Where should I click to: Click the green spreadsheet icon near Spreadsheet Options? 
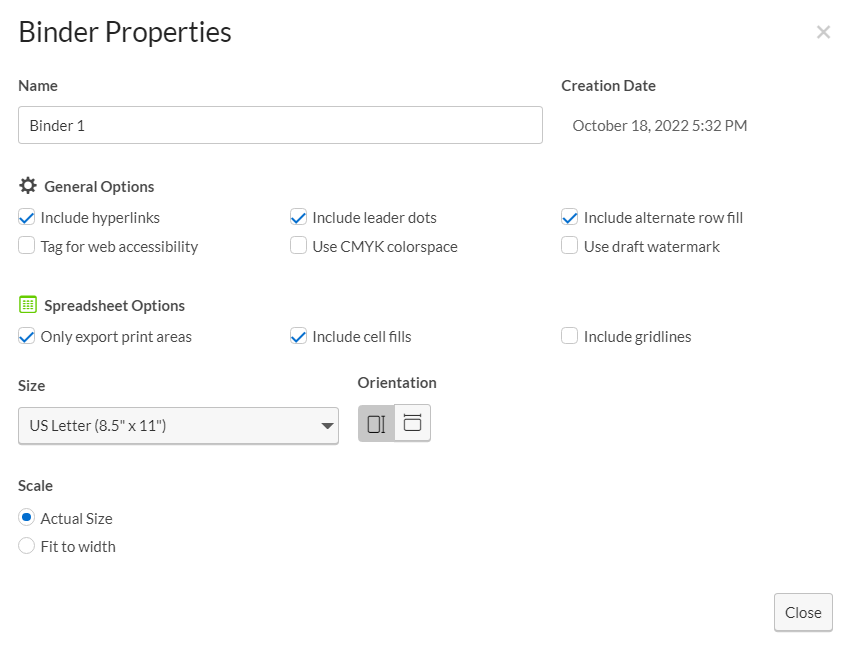(x=27, y=304)
